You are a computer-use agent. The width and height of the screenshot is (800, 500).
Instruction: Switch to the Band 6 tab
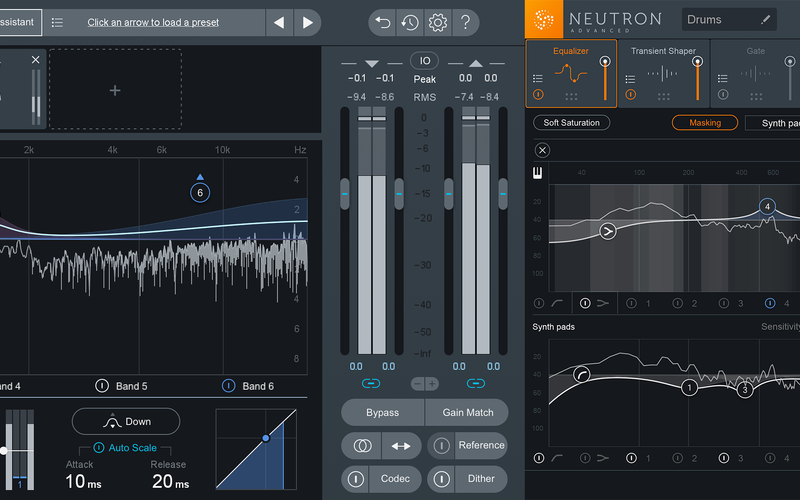point(258,386)
